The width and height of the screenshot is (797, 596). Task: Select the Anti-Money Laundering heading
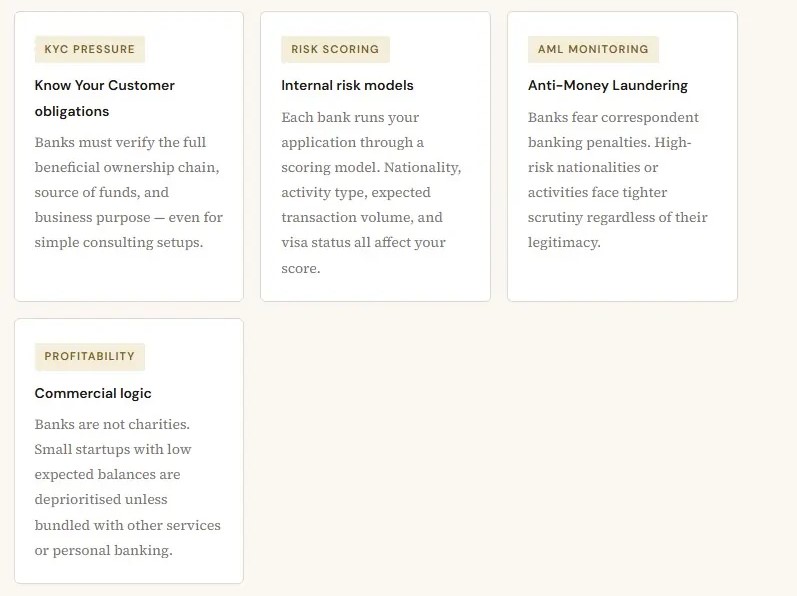tap(608, 85)
